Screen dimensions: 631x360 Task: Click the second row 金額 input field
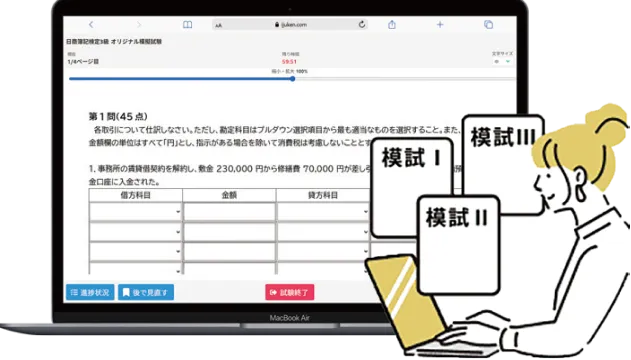click(x=229, y=232)
